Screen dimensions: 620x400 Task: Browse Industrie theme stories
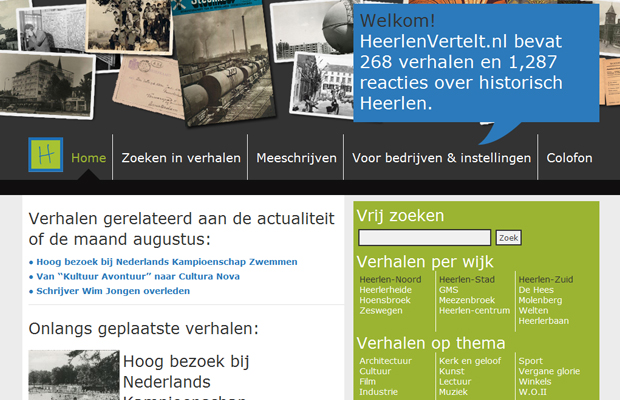(x=378, y=392)
